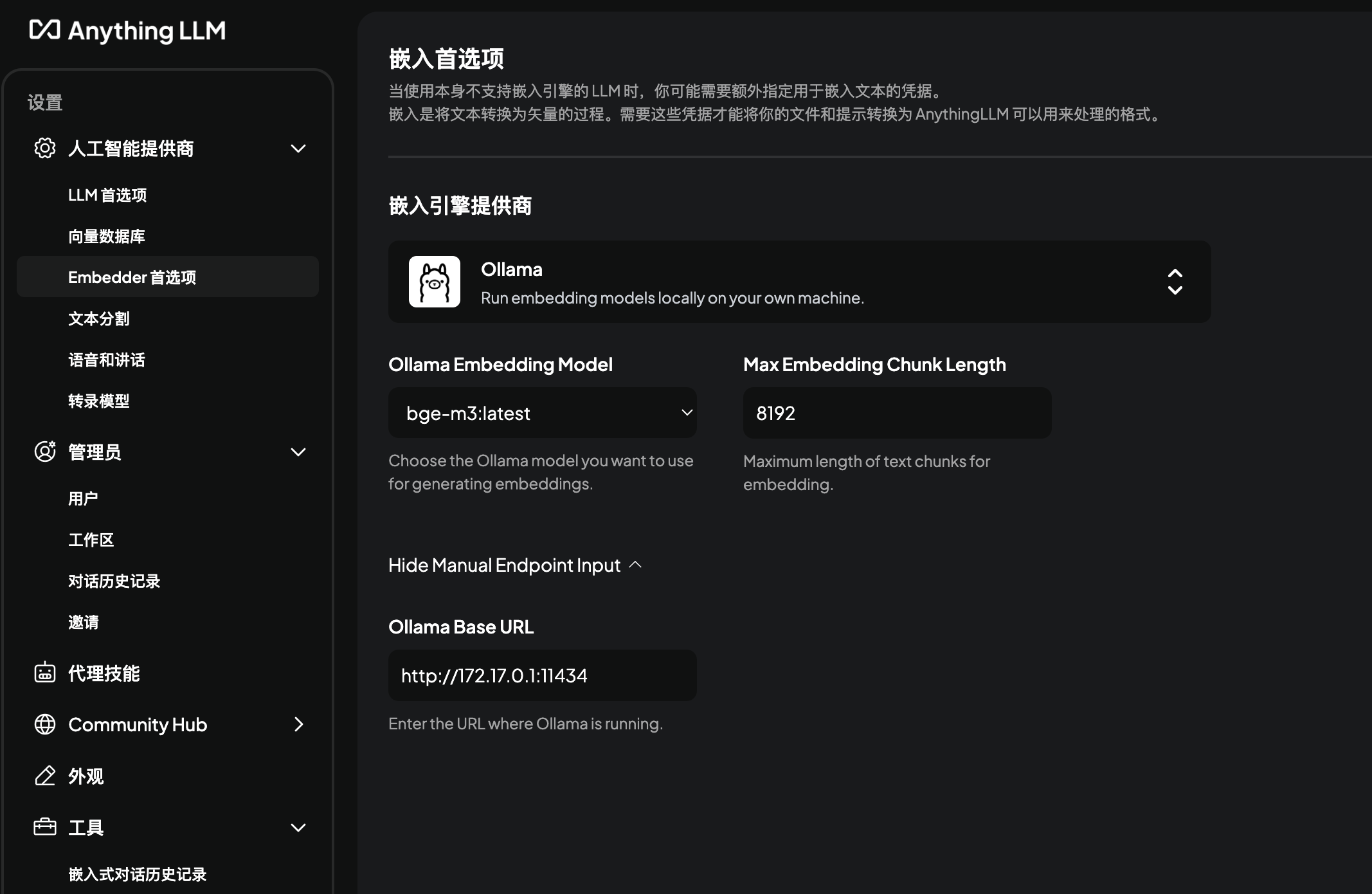The height and width of the screenshot is (894, 1372).
Task: Click the admin icon next to 管理员
Action: 44,452
